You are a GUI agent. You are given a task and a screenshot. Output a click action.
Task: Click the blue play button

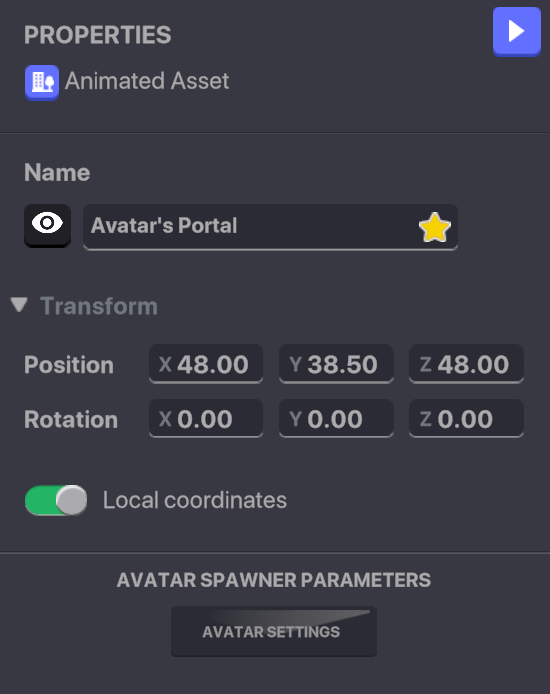(x=517, y=31)
